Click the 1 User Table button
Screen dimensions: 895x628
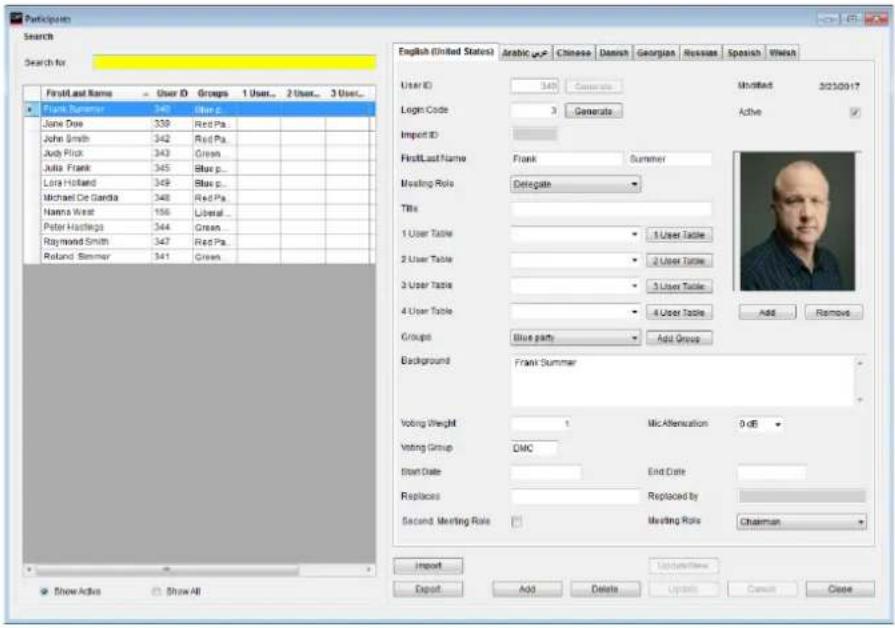point(679,235)
